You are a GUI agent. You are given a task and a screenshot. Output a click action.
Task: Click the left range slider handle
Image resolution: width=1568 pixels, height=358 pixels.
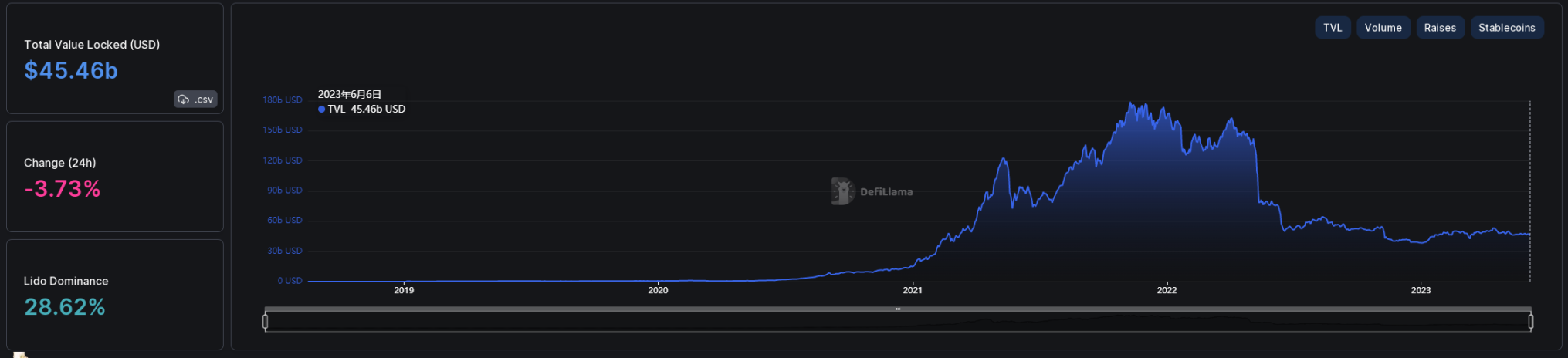point(266,321)
